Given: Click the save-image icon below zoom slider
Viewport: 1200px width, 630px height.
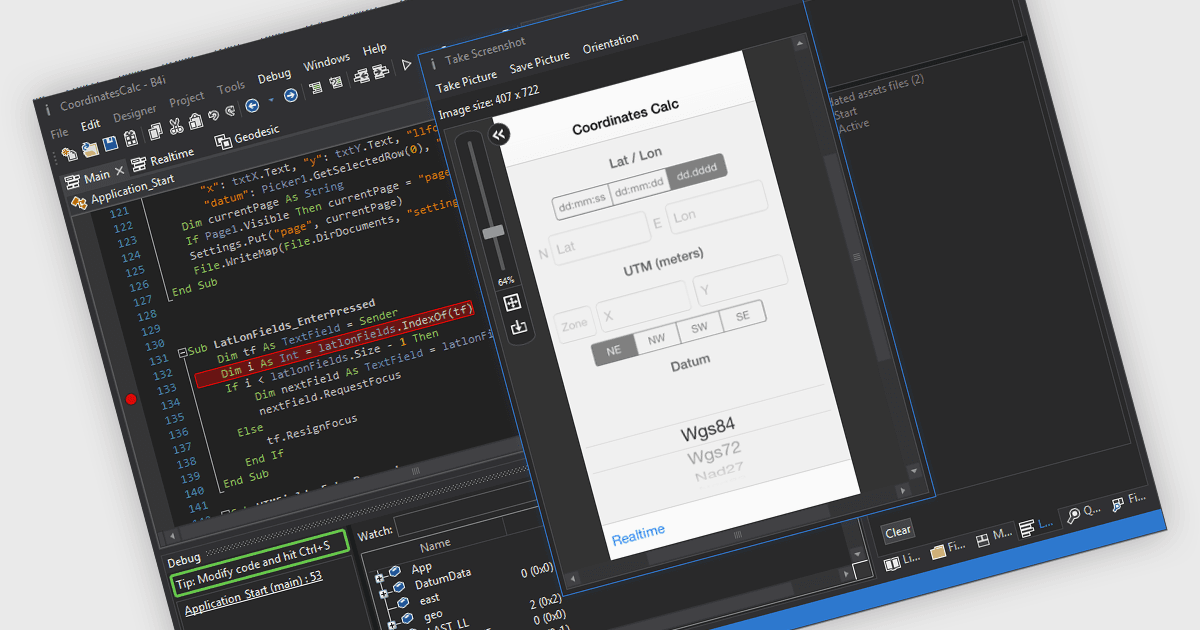Looking at the screenshot, I should (517, 327).
